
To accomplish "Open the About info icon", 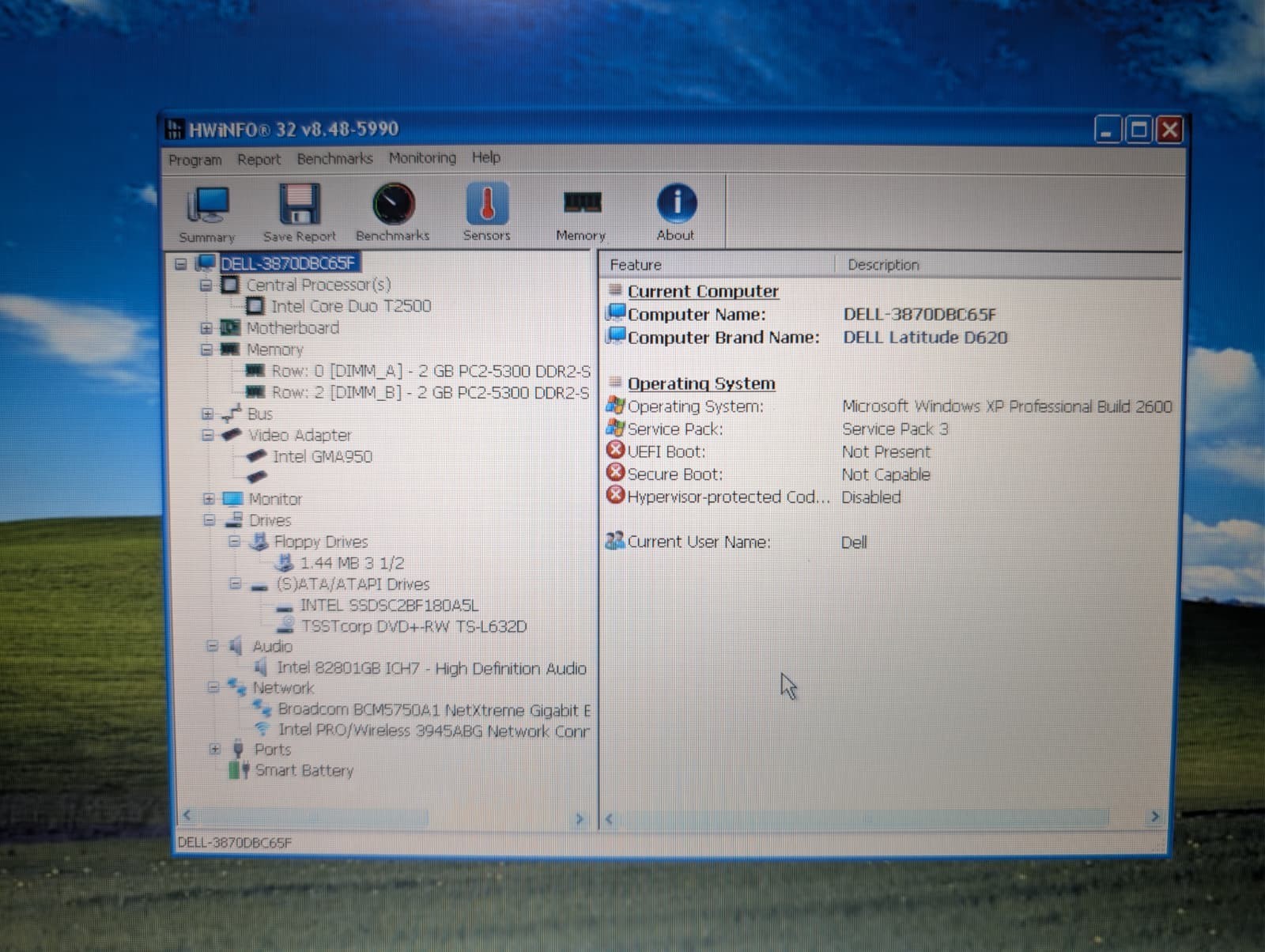I will (677, 202).
